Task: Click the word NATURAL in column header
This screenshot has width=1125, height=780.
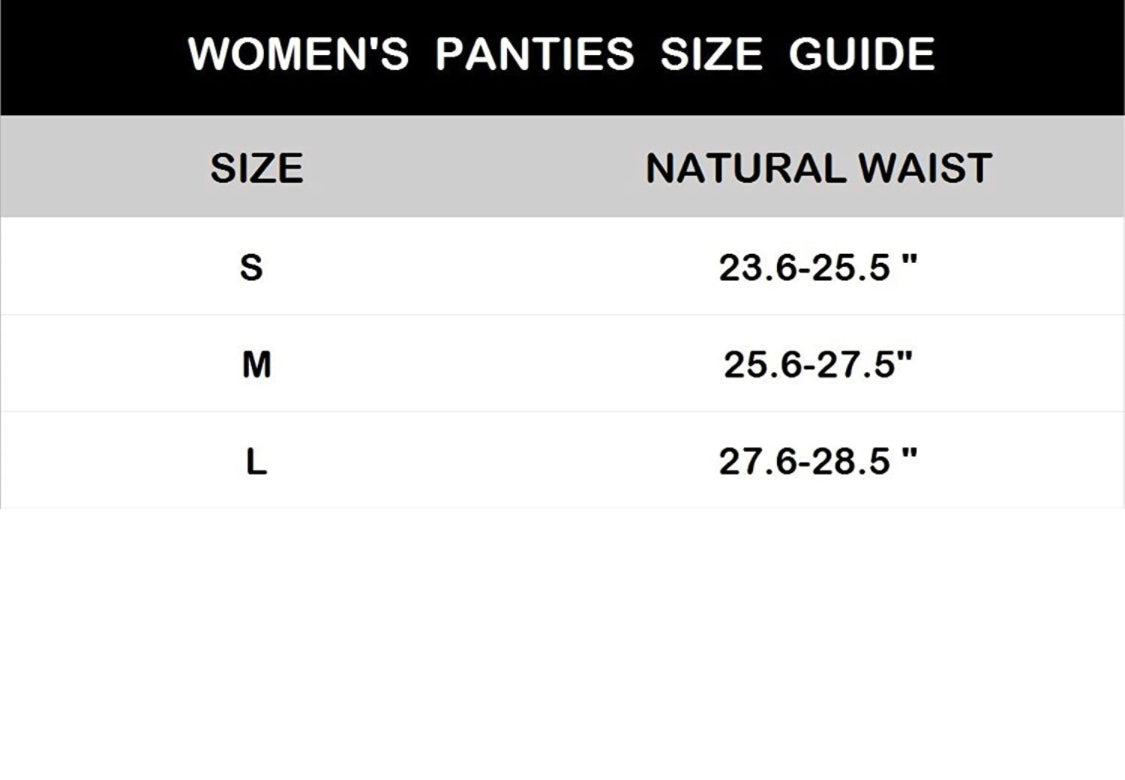Action: point(745,168)
